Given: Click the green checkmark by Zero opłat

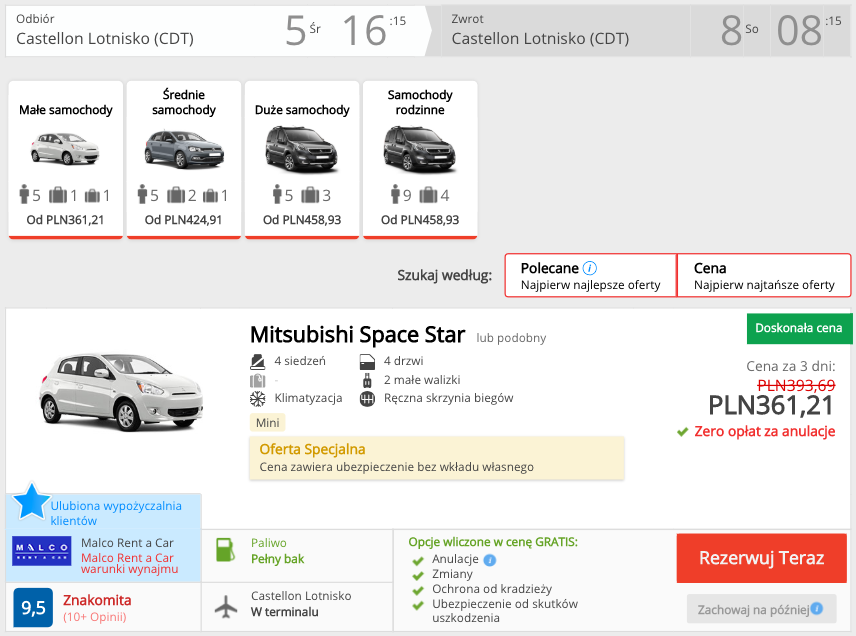Looking at the screenshot, I should pyautogui.click(x=682, y=432).
